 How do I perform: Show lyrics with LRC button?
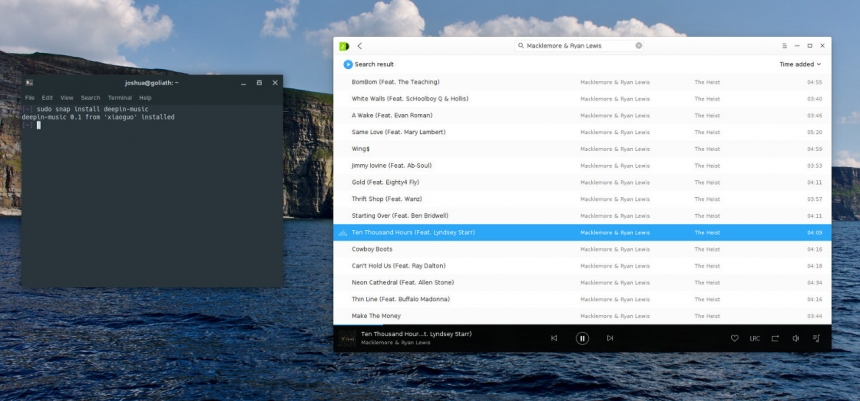(x=755, y=338)
